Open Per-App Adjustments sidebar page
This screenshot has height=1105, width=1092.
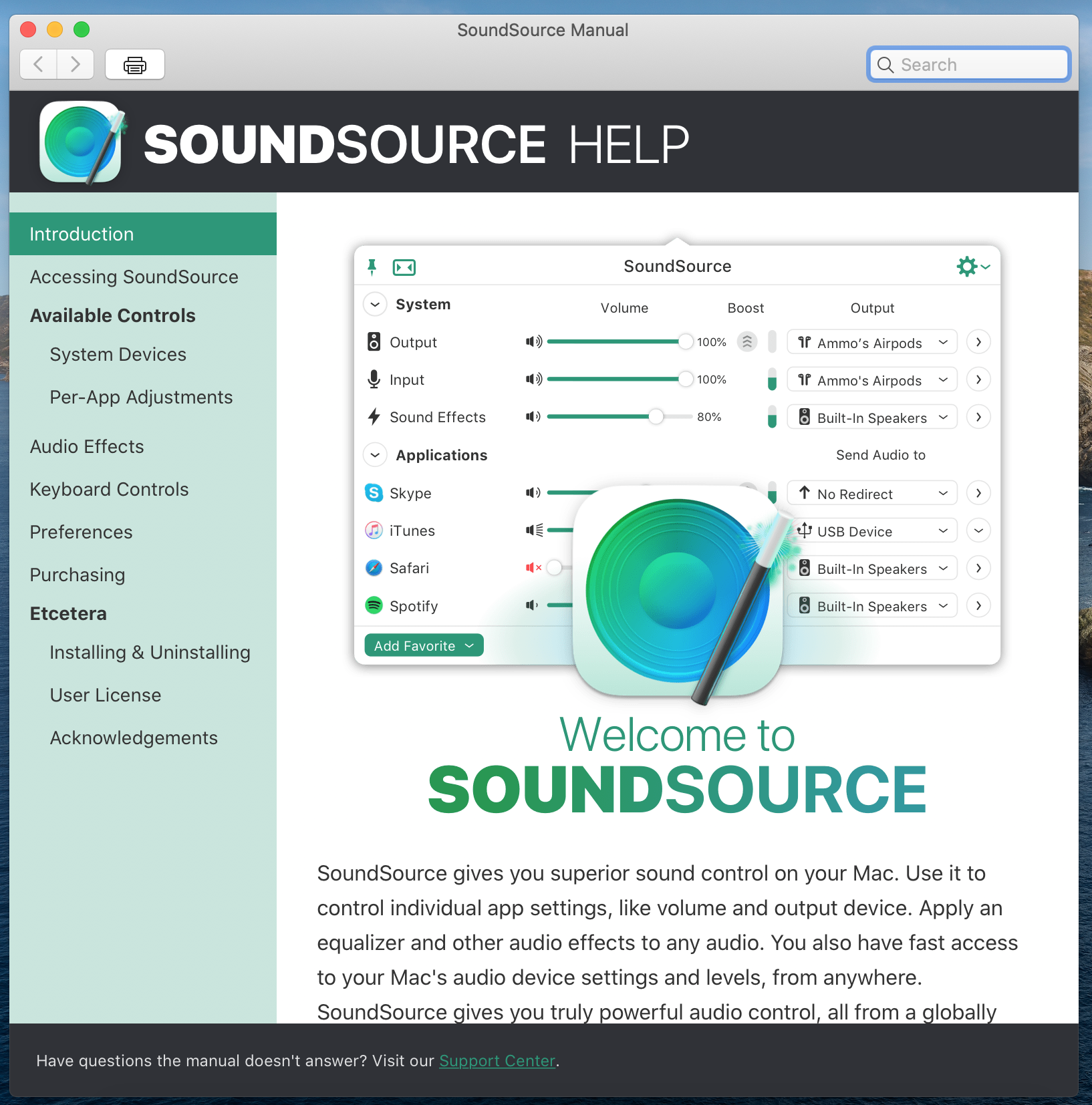click(142, 397)
